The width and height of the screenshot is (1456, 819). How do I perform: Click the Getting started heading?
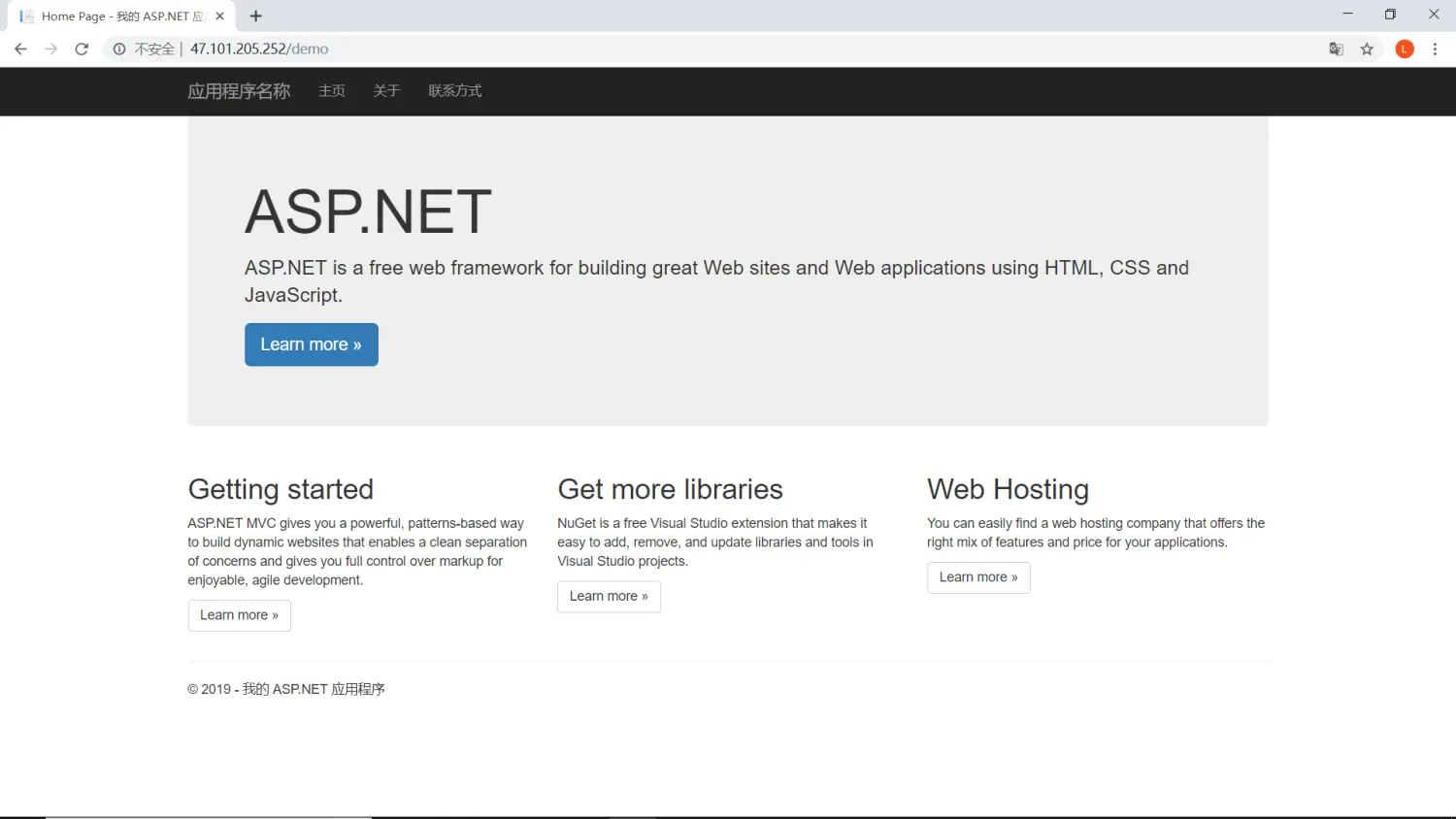pyautogui.click(x=281, y=489)
